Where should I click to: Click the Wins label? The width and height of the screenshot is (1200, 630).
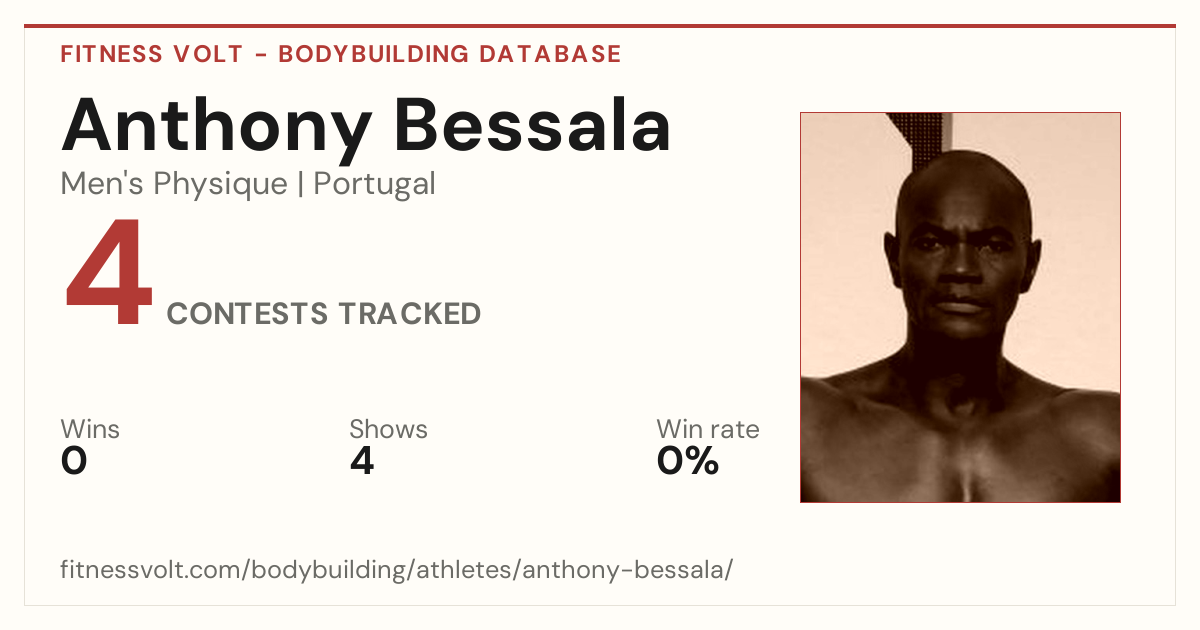coord(90,430)
